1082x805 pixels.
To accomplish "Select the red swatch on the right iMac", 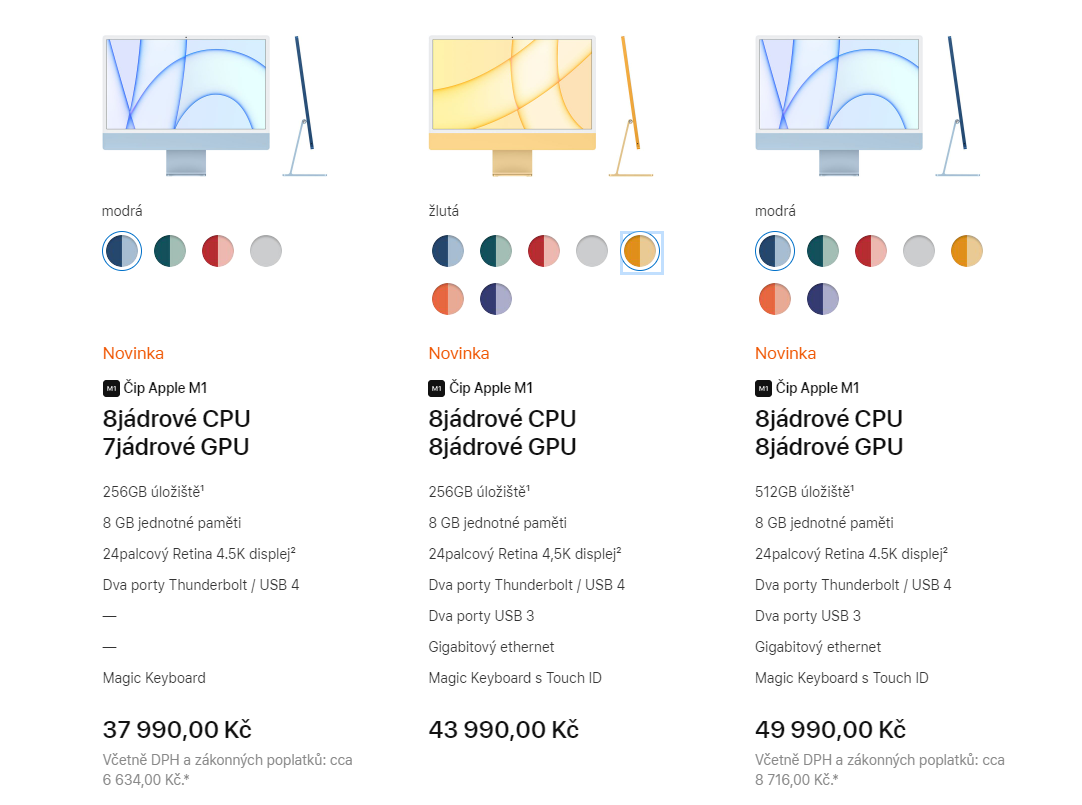I will (x=870, y=251).
